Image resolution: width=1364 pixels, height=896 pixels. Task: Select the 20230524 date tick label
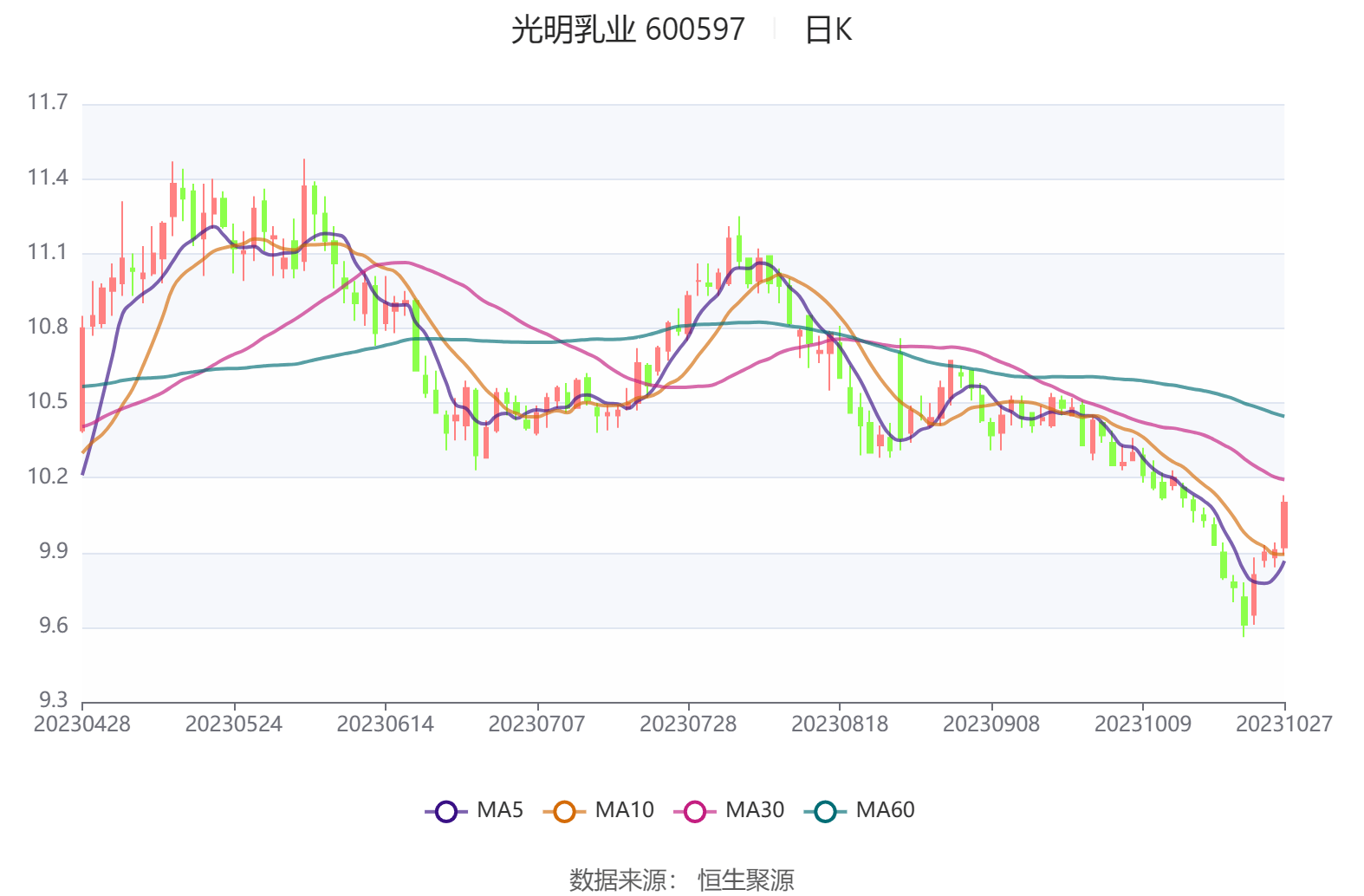tap(234, 724)
